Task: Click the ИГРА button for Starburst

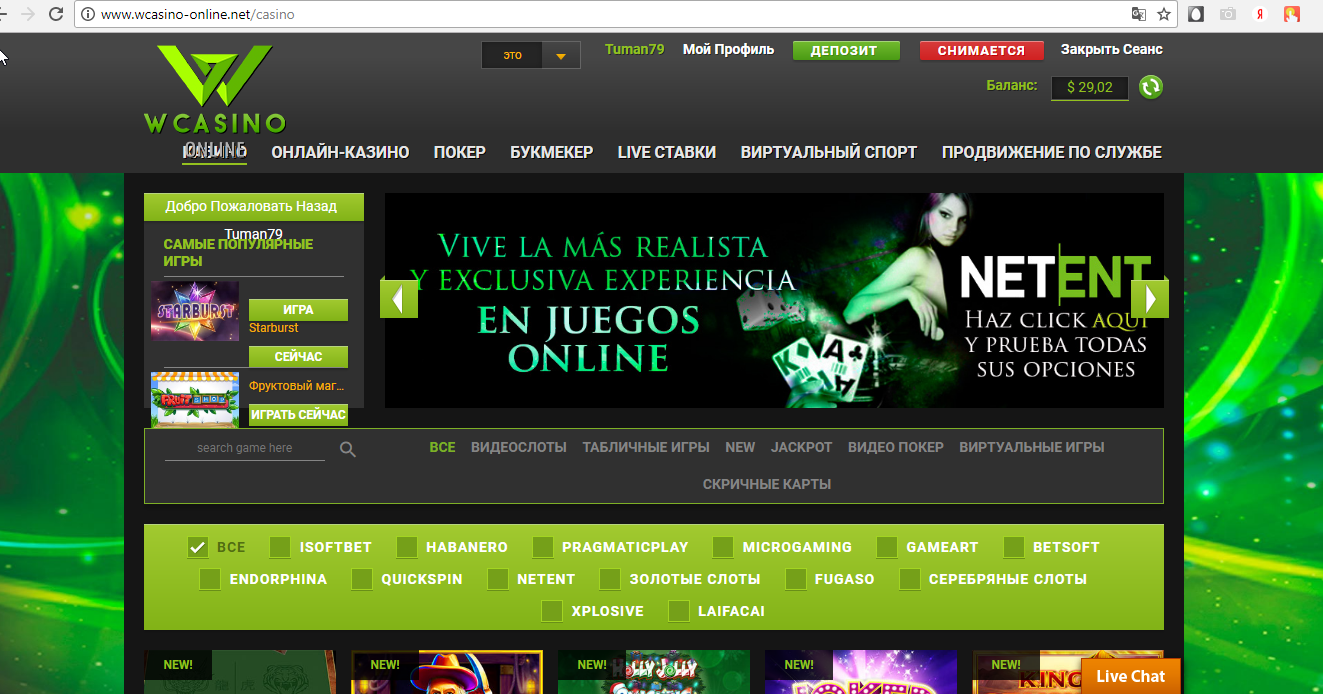Action: (x=298, y=309)
